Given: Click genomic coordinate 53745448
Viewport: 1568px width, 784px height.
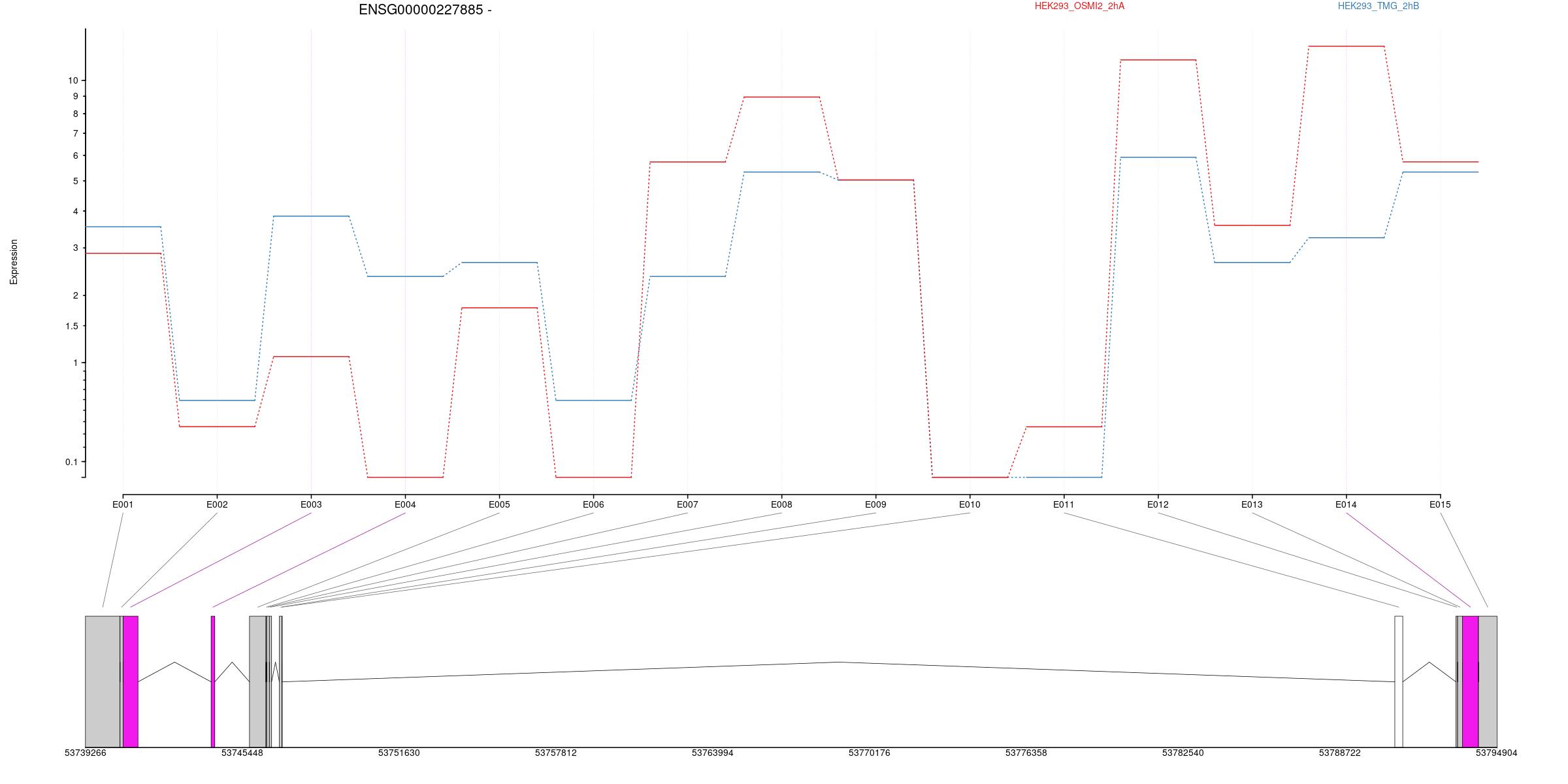Looking at the screenshot, I should click(x=242, y=753).
